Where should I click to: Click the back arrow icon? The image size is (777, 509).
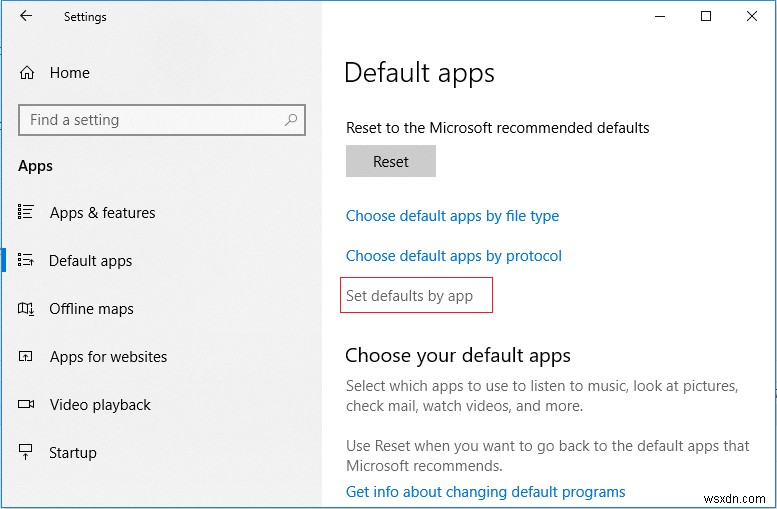(26, 16)
